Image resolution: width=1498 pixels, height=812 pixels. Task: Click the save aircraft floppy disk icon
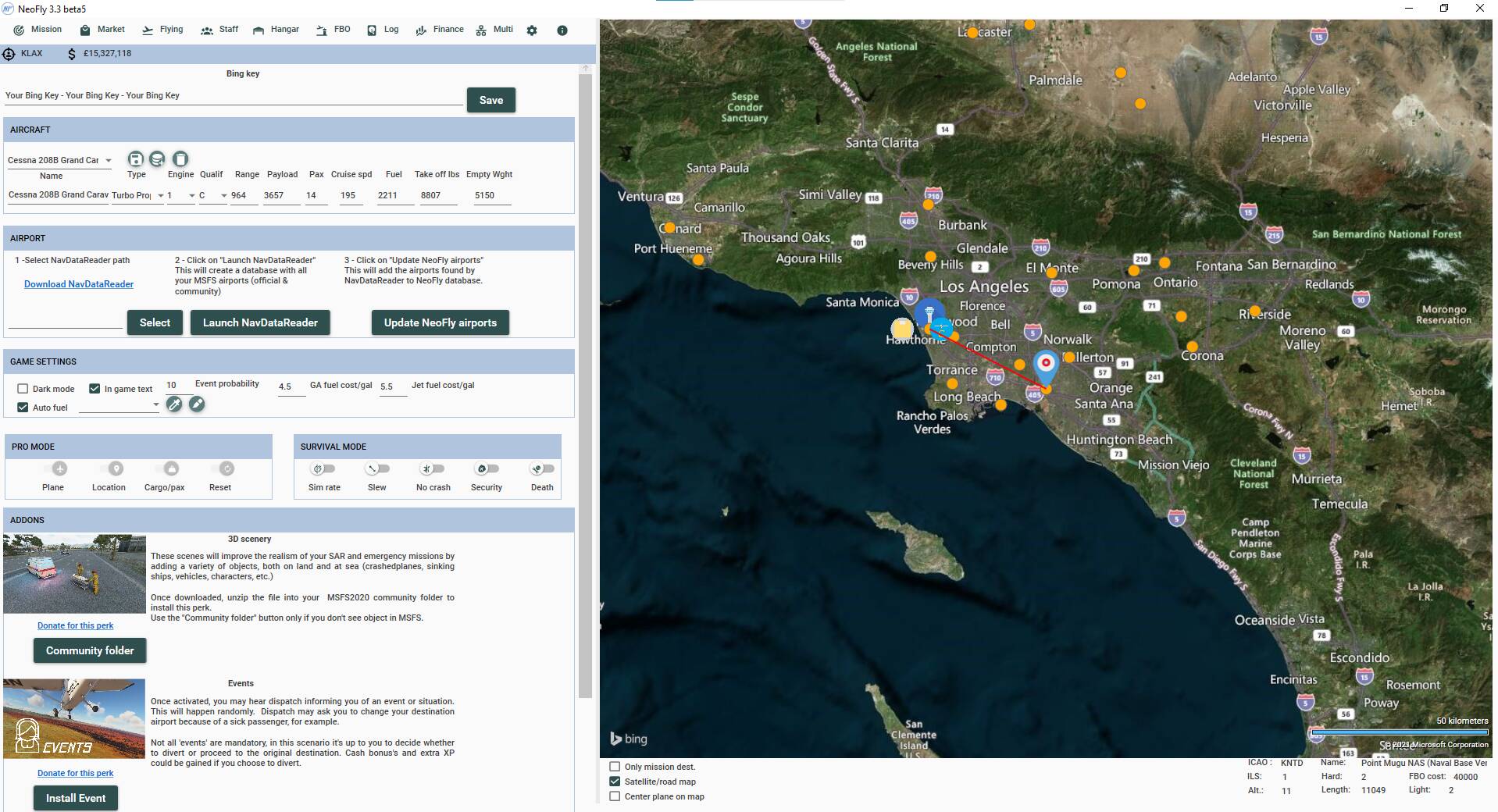click(x=136, y=159)
